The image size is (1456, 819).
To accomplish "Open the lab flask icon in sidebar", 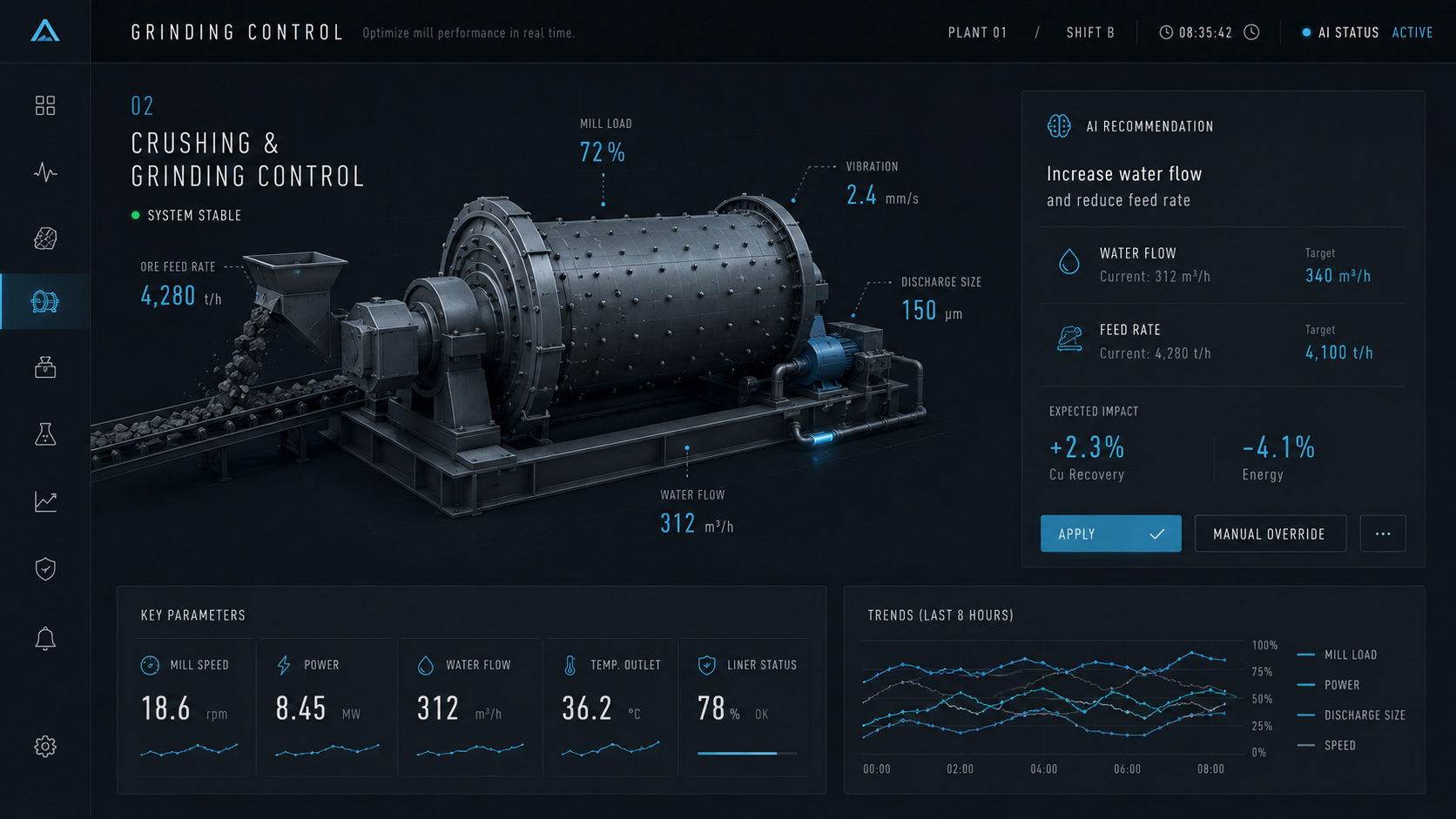I will tap(45, 433).
